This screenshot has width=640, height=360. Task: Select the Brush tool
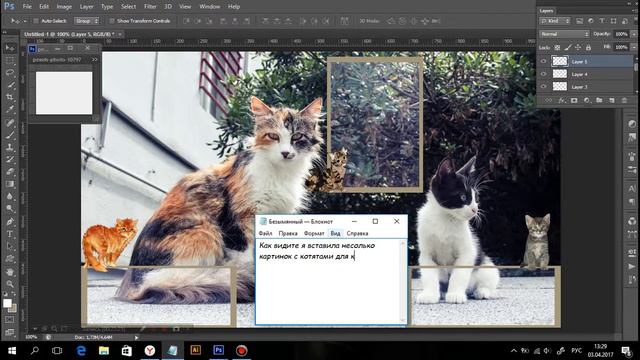(x=10, y=135)
